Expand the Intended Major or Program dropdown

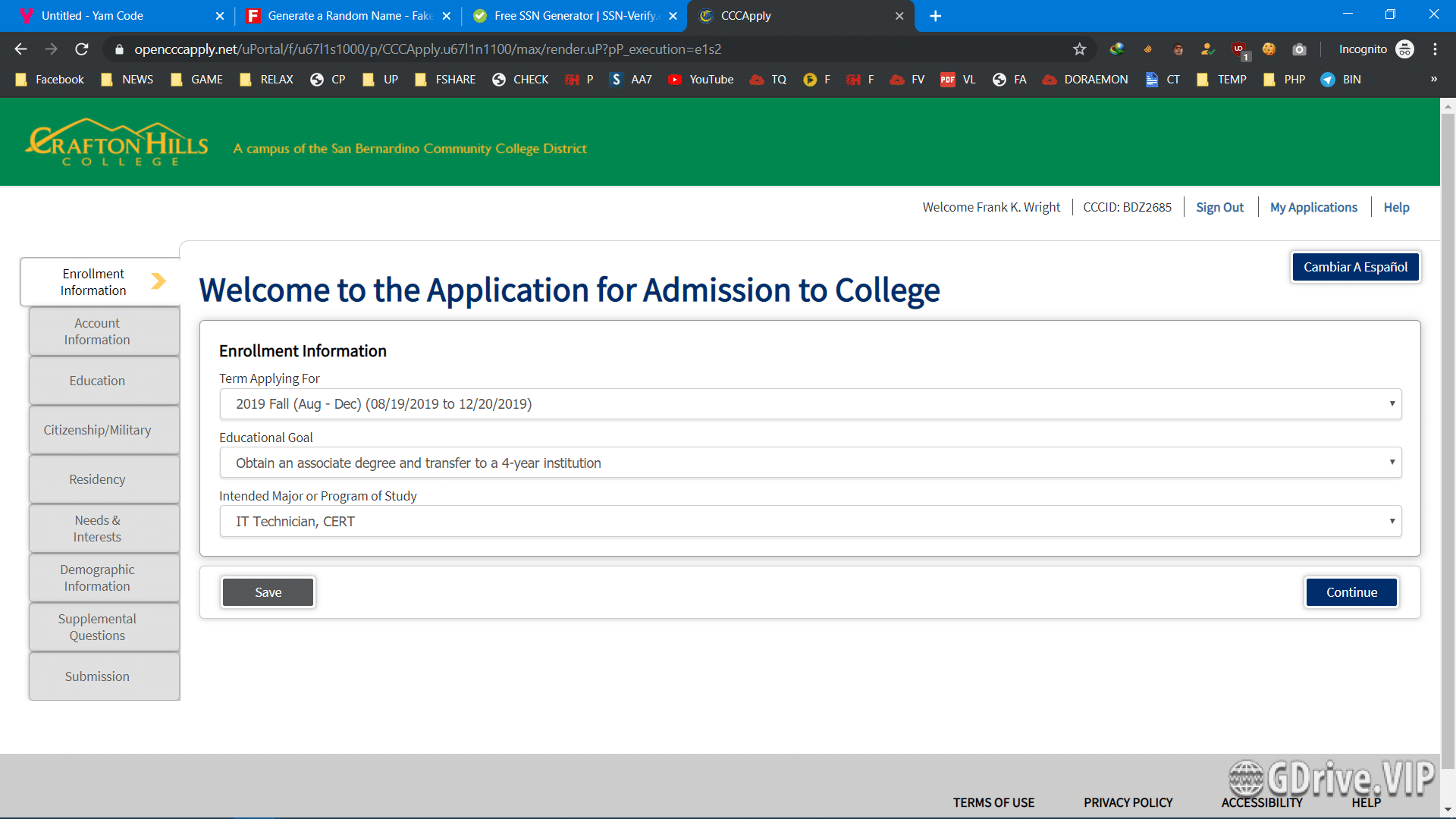(x=1392, y=521)
